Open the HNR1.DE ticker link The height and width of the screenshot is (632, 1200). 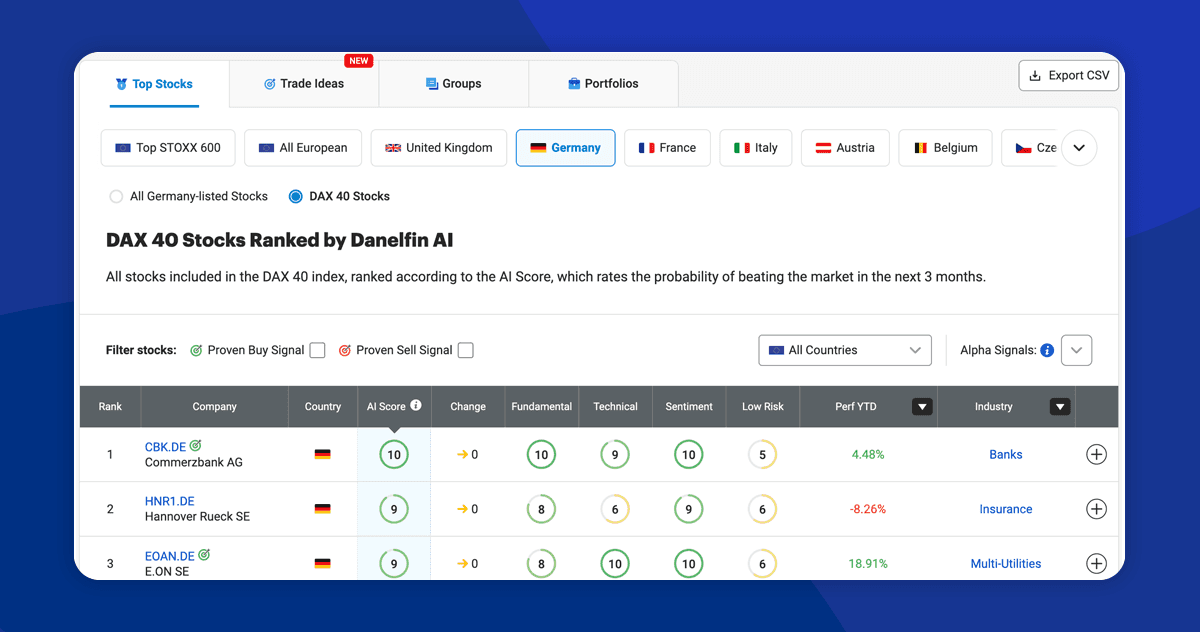[x=170, y=501]
